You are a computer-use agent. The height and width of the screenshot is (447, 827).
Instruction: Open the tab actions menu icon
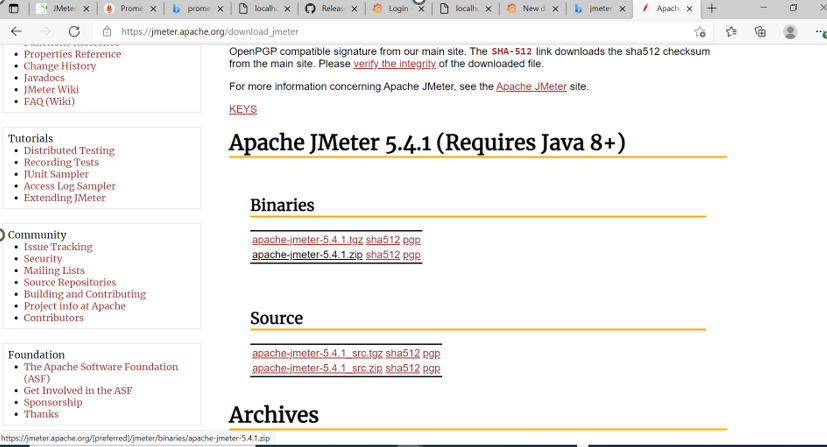point(14,9)
